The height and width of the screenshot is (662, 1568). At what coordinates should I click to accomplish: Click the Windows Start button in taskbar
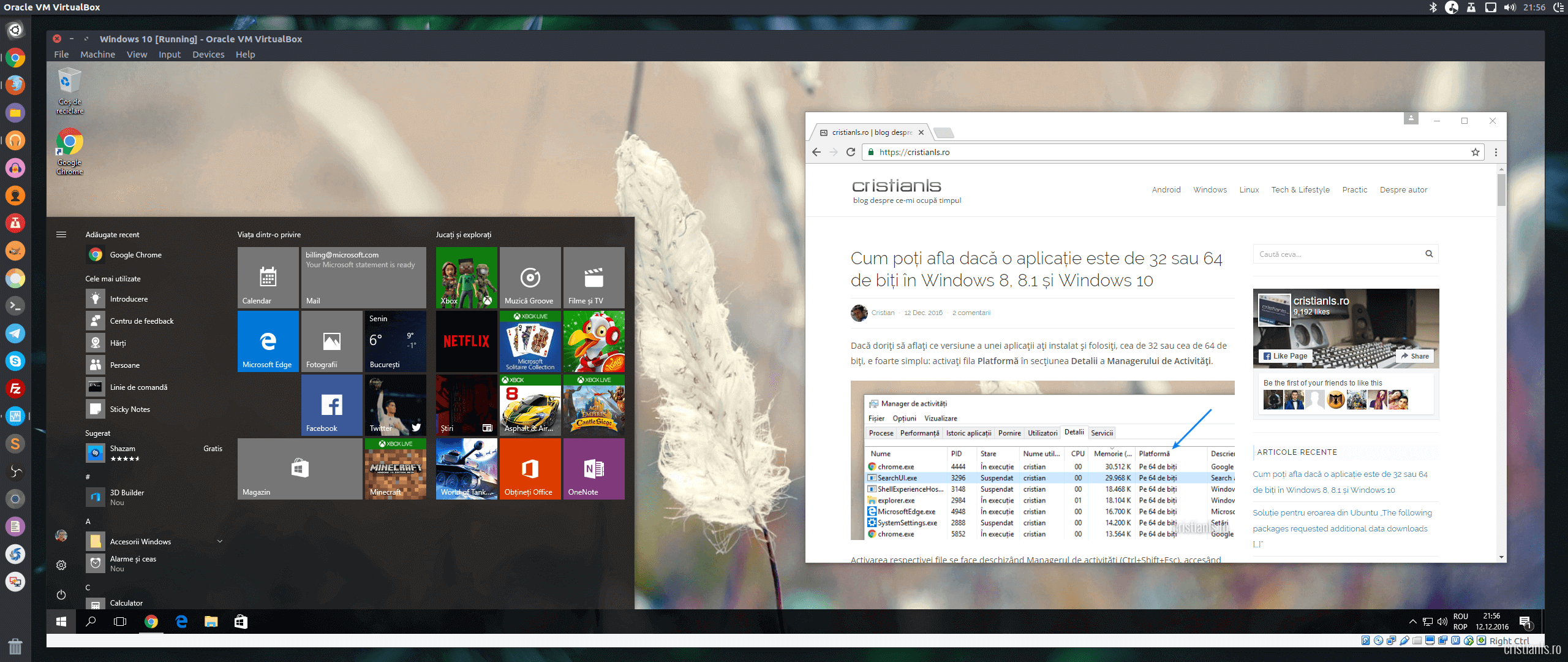click(61, 622)
